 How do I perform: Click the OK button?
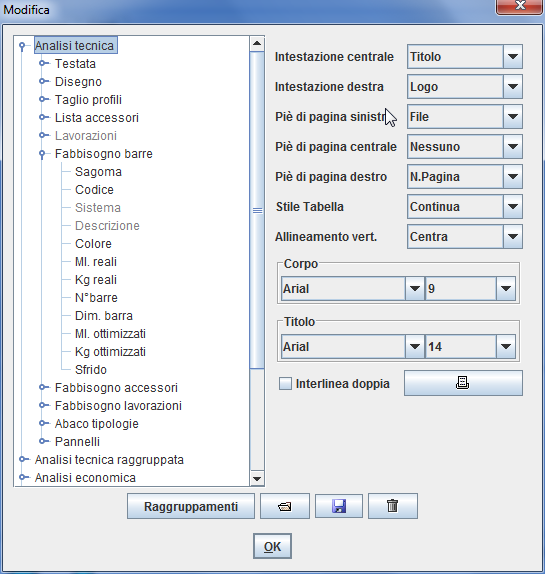[x=272, y=546]
